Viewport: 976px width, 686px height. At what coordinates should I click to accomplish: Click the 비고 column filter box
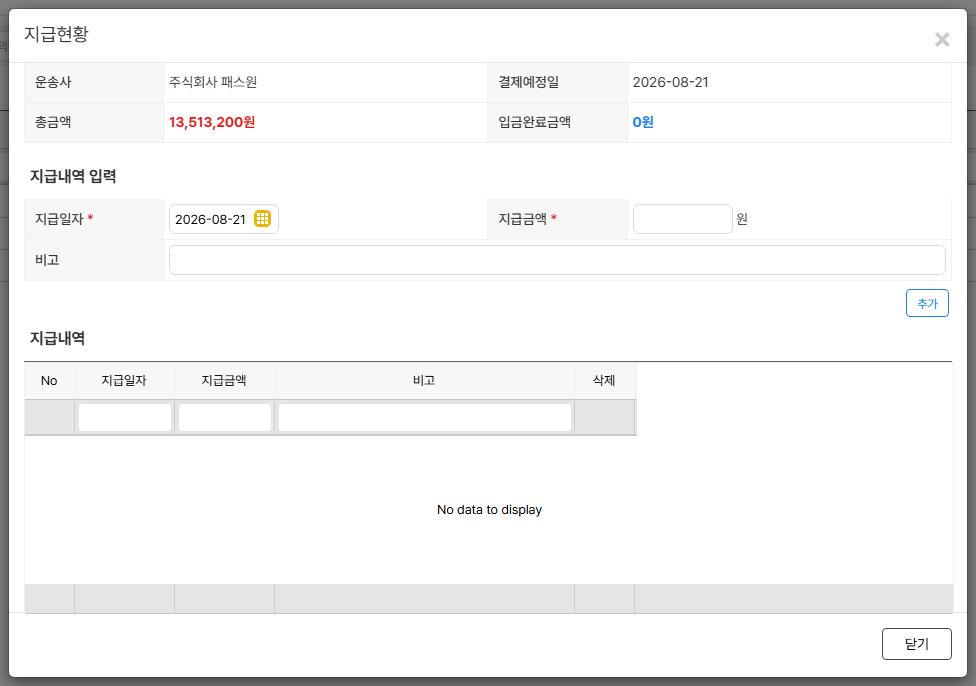coord(425,417)
